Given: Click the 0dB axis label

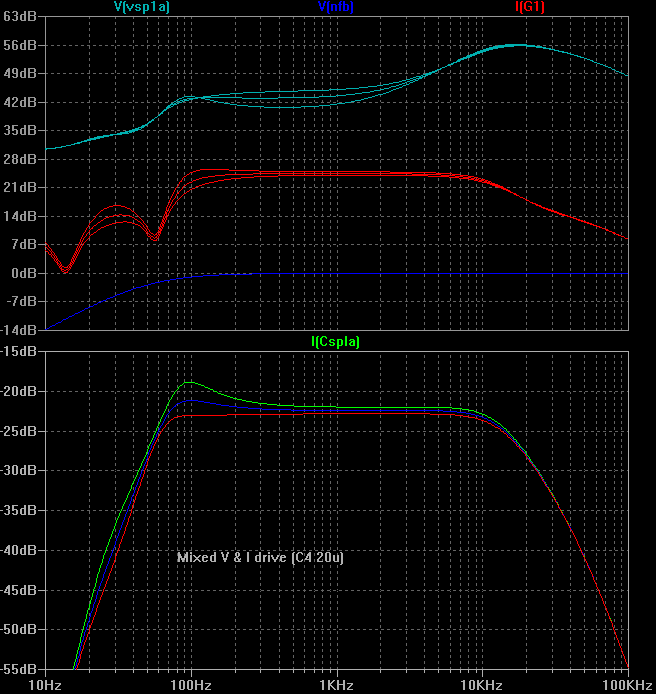Looking at the screenshot, I should [23, 273].
